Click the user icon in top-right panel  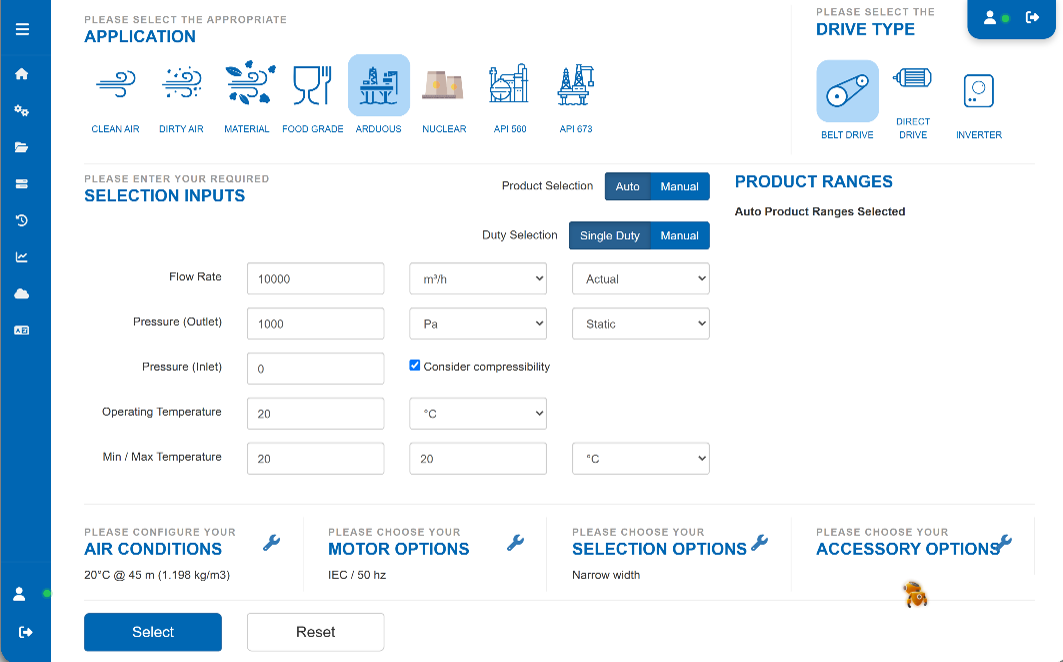pos(990,18)
